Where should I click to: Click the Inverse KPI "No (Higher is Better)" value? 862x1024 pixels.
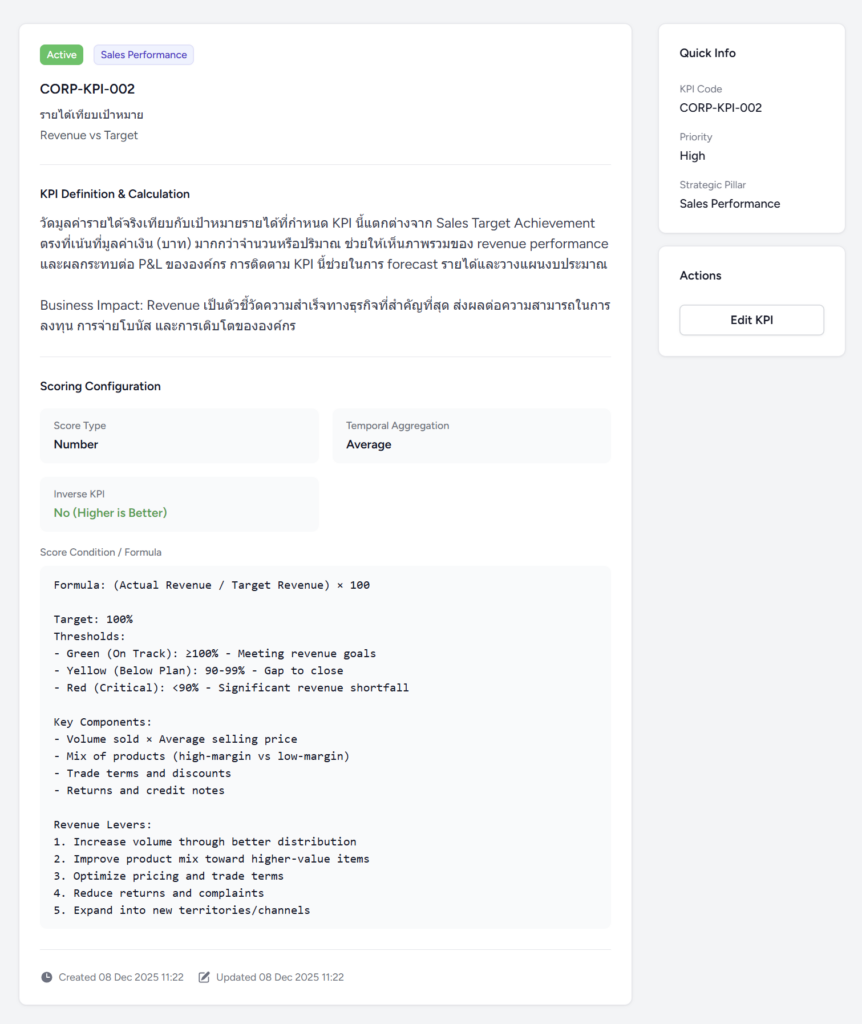click(x=110, y=513)
